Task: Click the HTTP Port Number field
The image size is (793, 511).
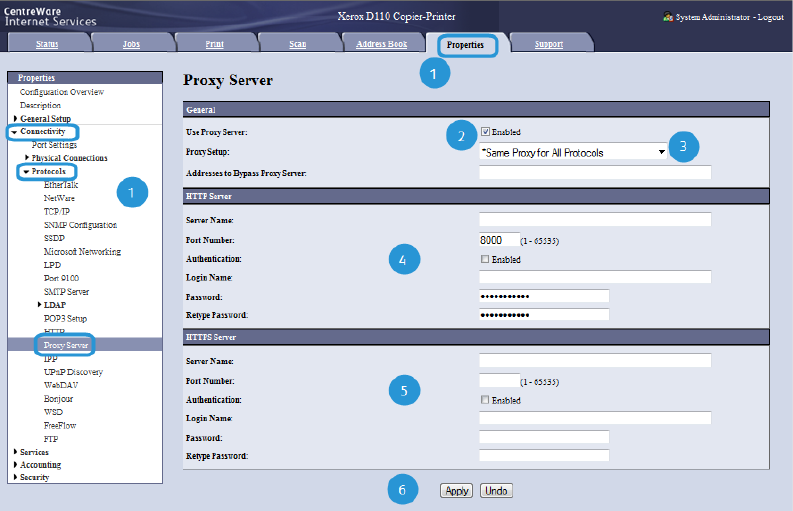Action: pyautogui.click(x=499, y=240)
